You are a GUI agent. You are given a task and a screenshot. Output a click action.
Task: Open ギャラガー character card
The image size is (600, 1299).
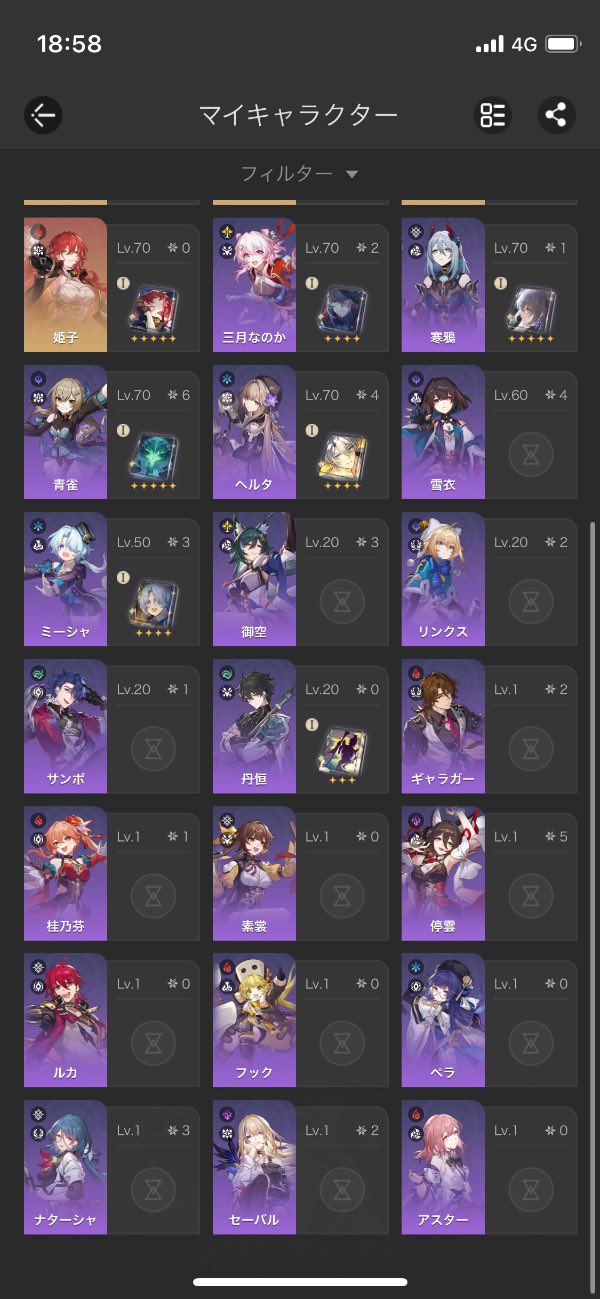point(489,726)
